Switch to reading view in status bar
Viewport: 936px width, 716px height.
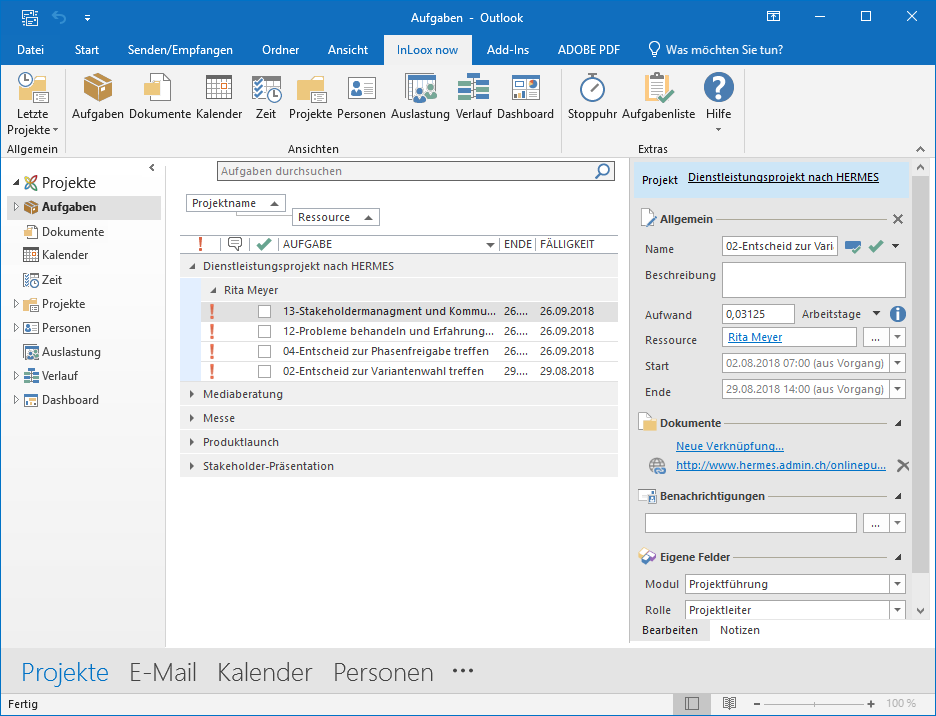(729, 703)
